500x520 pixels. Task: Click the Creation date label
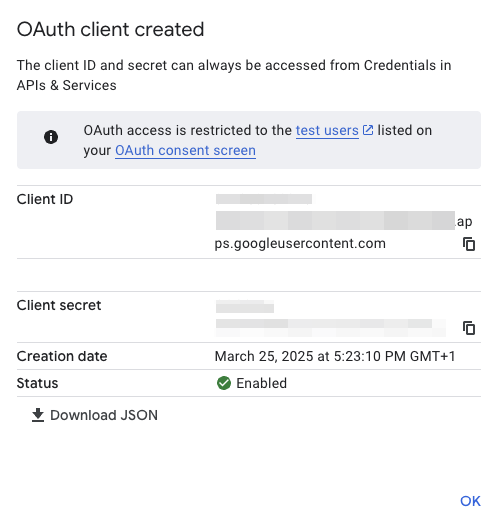point(62,356)
